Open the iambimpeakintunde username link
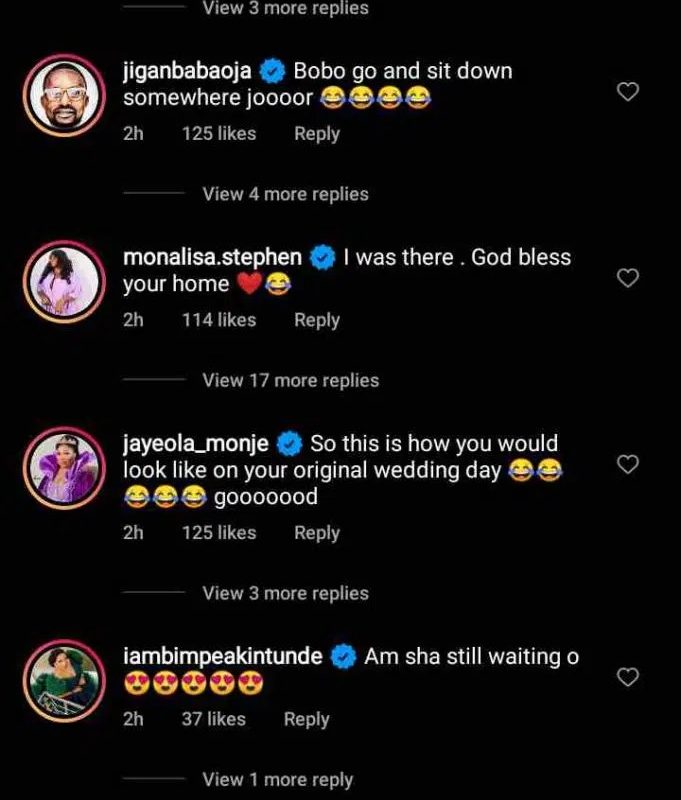The width and height of the screenshot is (681, 800). click(222, 657)
